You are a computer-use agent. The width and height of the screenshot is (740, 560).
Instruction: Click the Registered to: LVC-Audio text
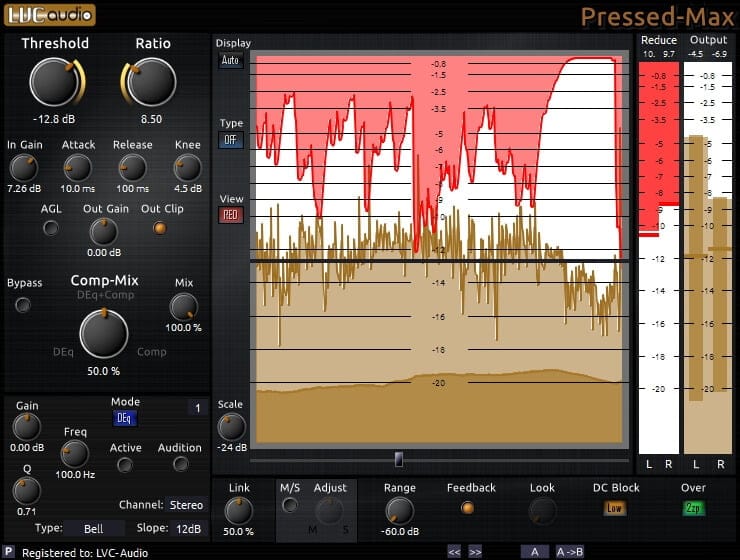85,553
